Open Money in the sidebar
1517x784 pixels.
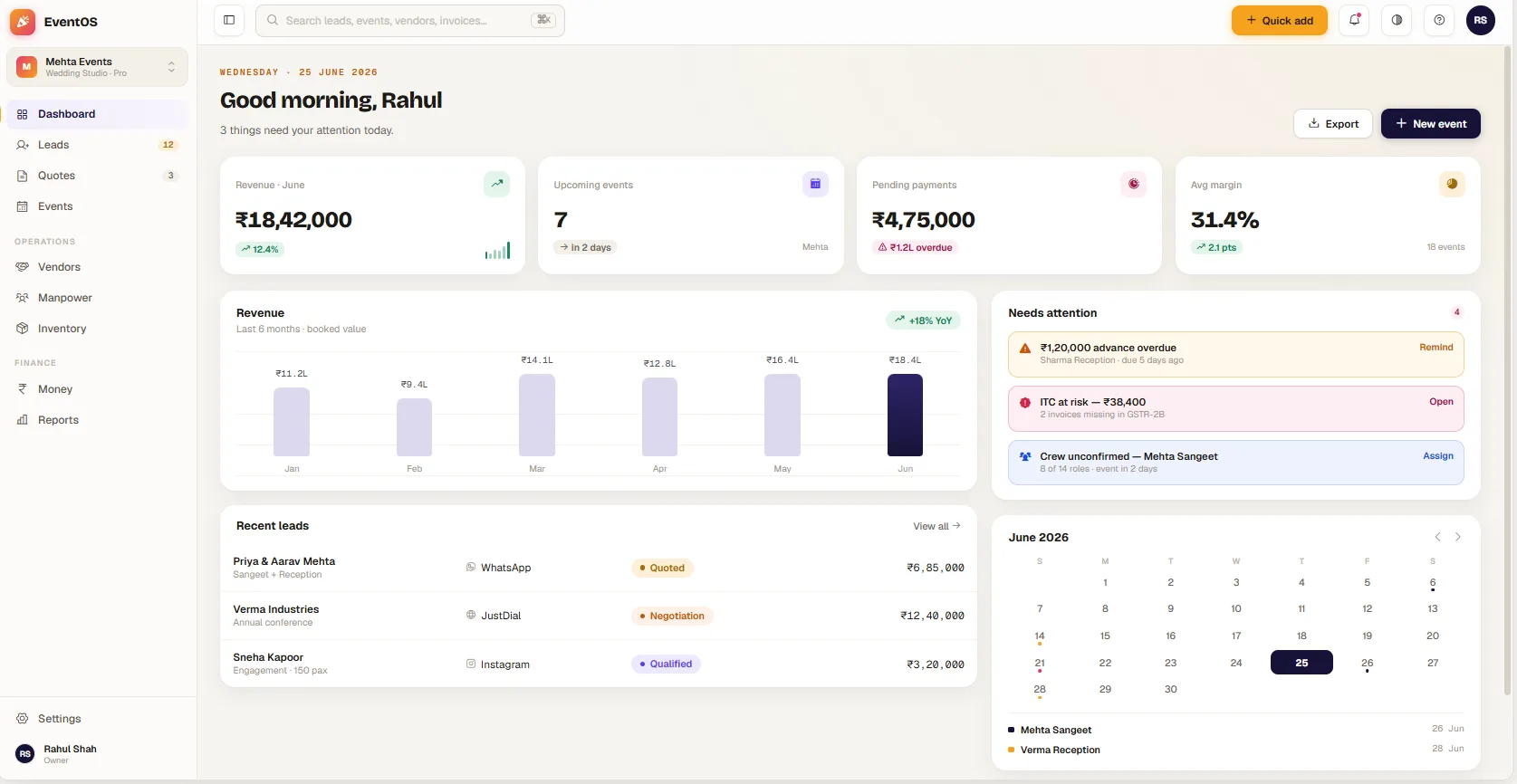point(97,389)
